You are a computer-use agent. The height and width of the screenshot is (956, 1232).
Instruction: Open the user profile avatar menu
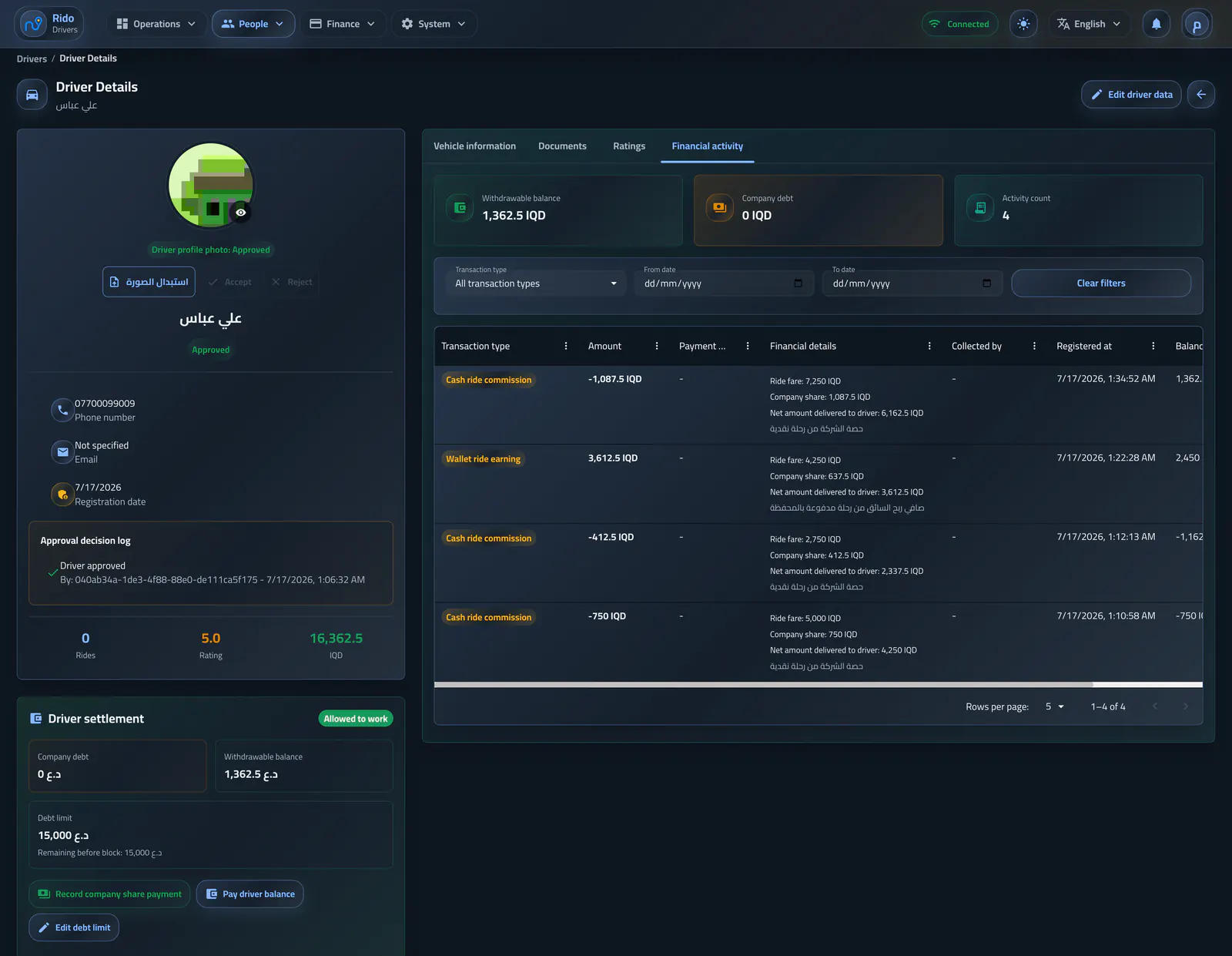pyautogui.click(x=1197, y=24)
